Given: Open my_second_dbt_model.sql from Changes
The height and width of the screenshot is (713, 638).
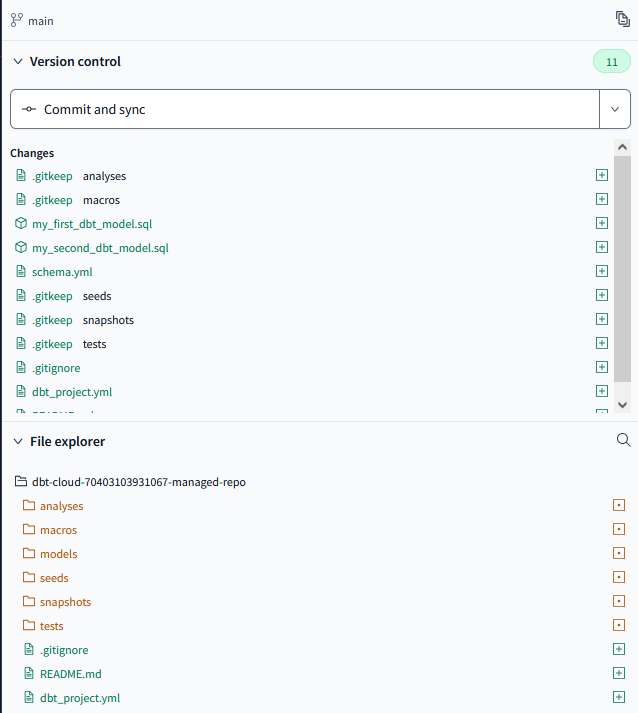Looking at the screenshot, I should [x=100, y=248].
